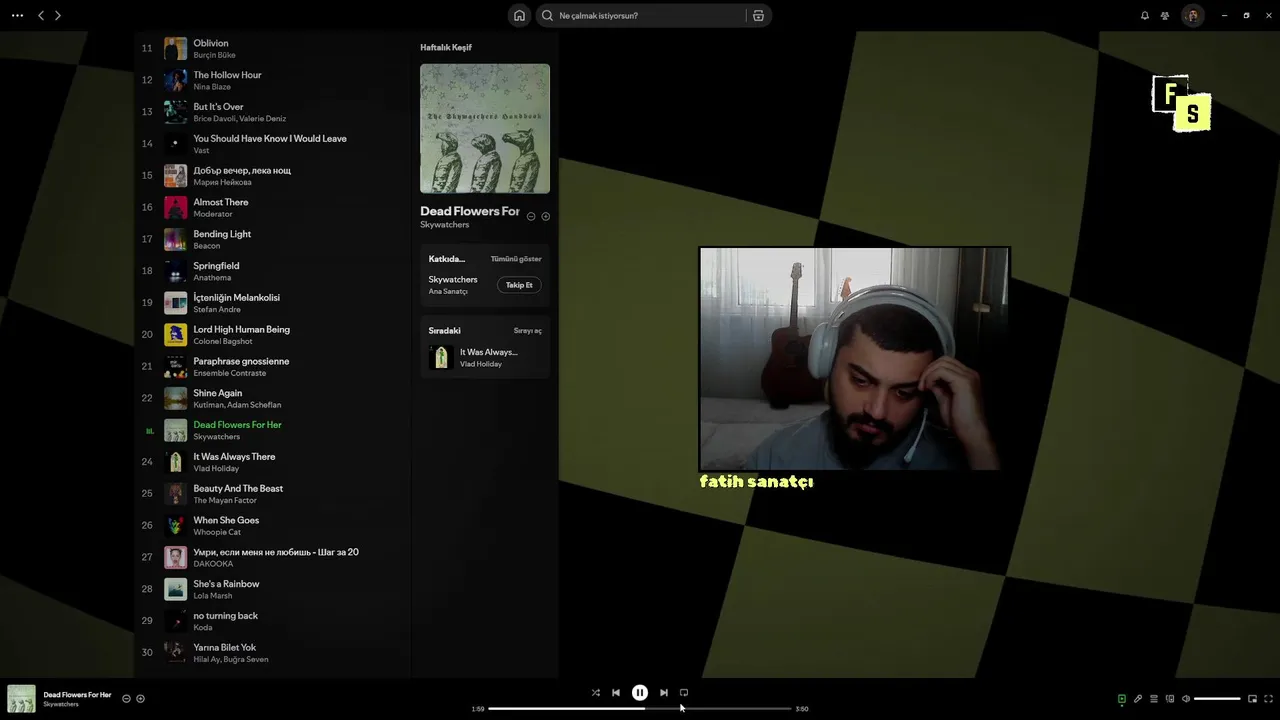Show lyrics with microphone icon
Viewport: 1280px width, 720px height.
1138,699
